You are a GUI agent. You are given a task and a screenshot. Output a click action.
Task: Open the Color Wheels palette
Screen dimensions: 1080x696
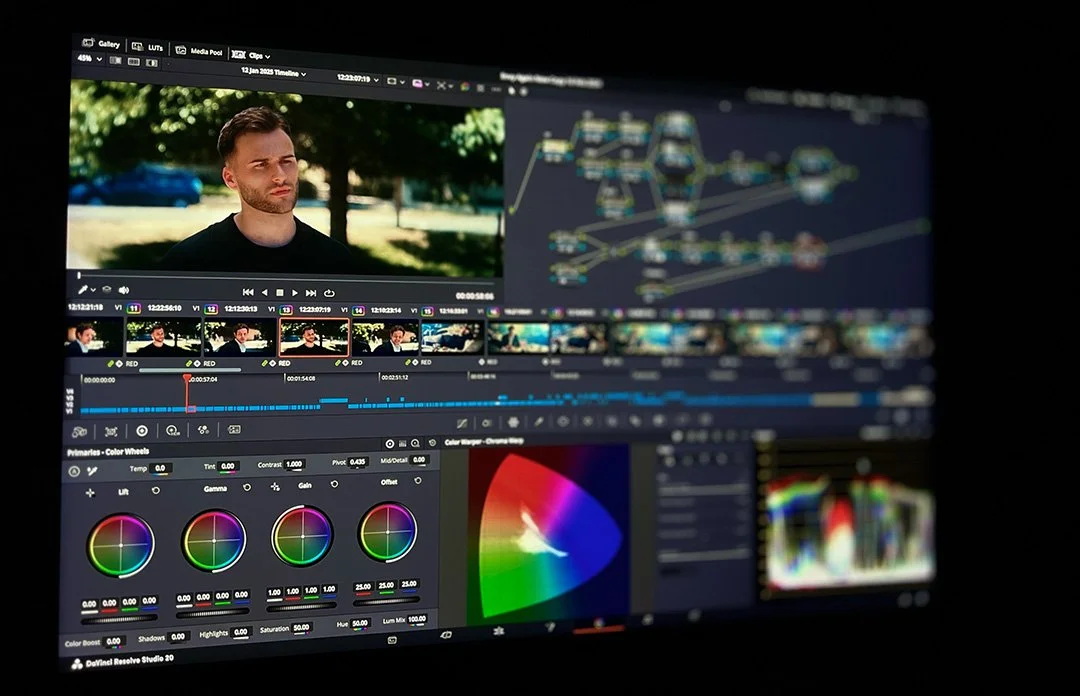pyautogui.click(x=142, y=431)
